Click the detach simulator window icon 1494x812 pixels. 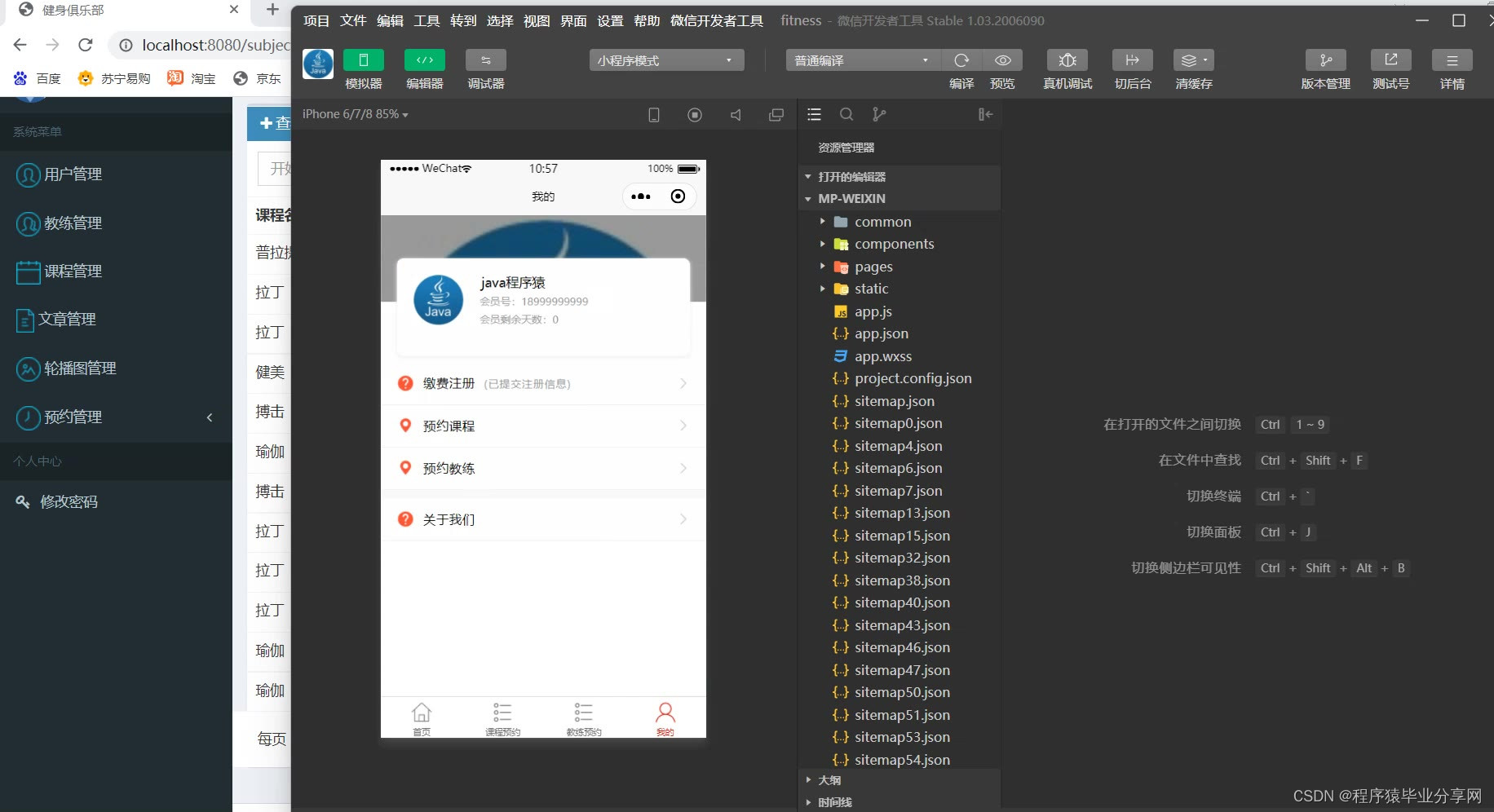point(776,115)
